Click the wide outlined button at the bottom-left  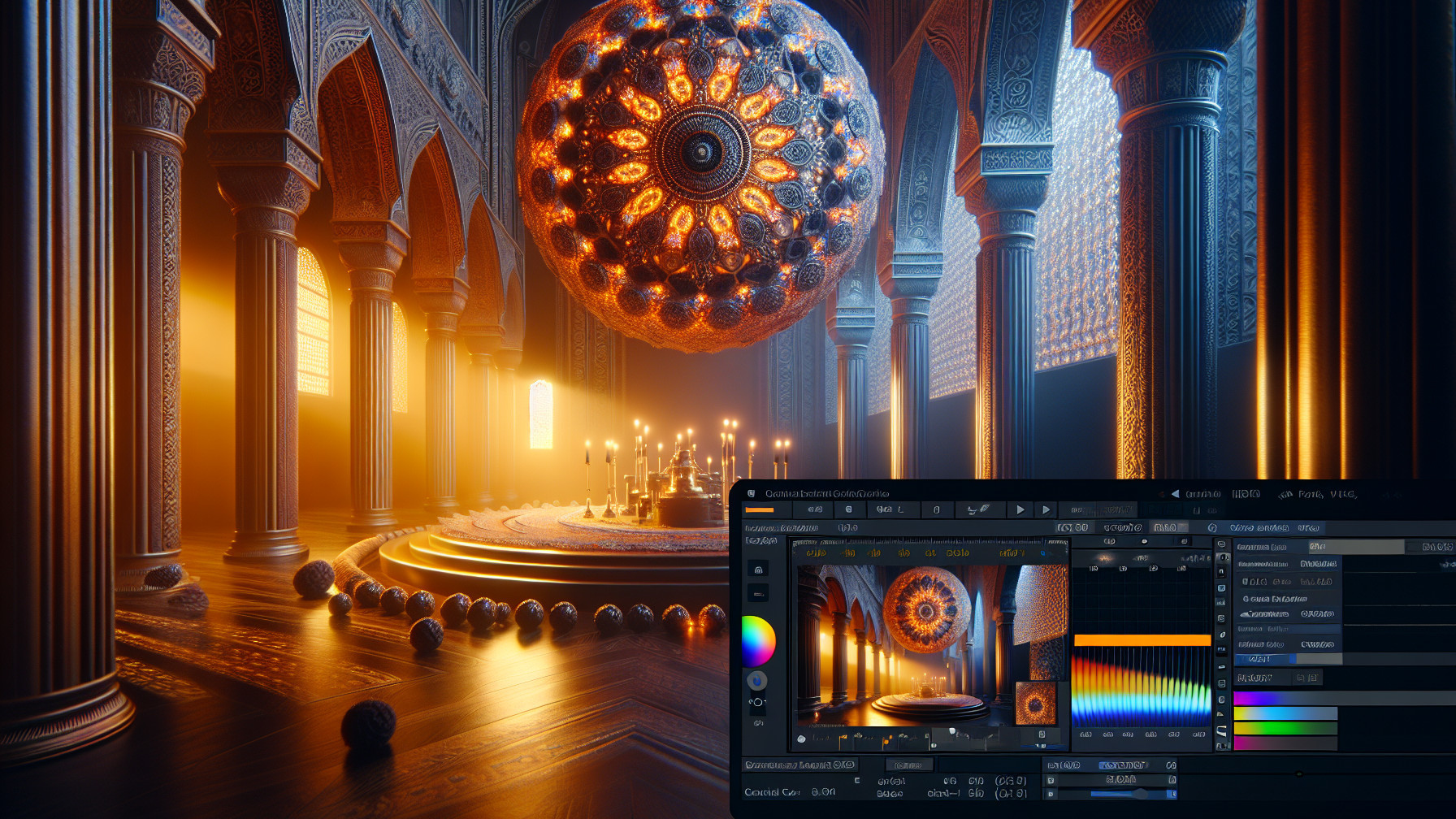[799, 765]
